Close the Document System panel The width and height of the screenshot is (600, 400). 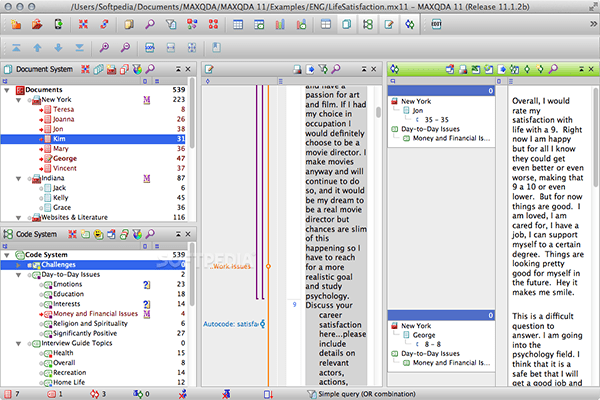[190, 69]
